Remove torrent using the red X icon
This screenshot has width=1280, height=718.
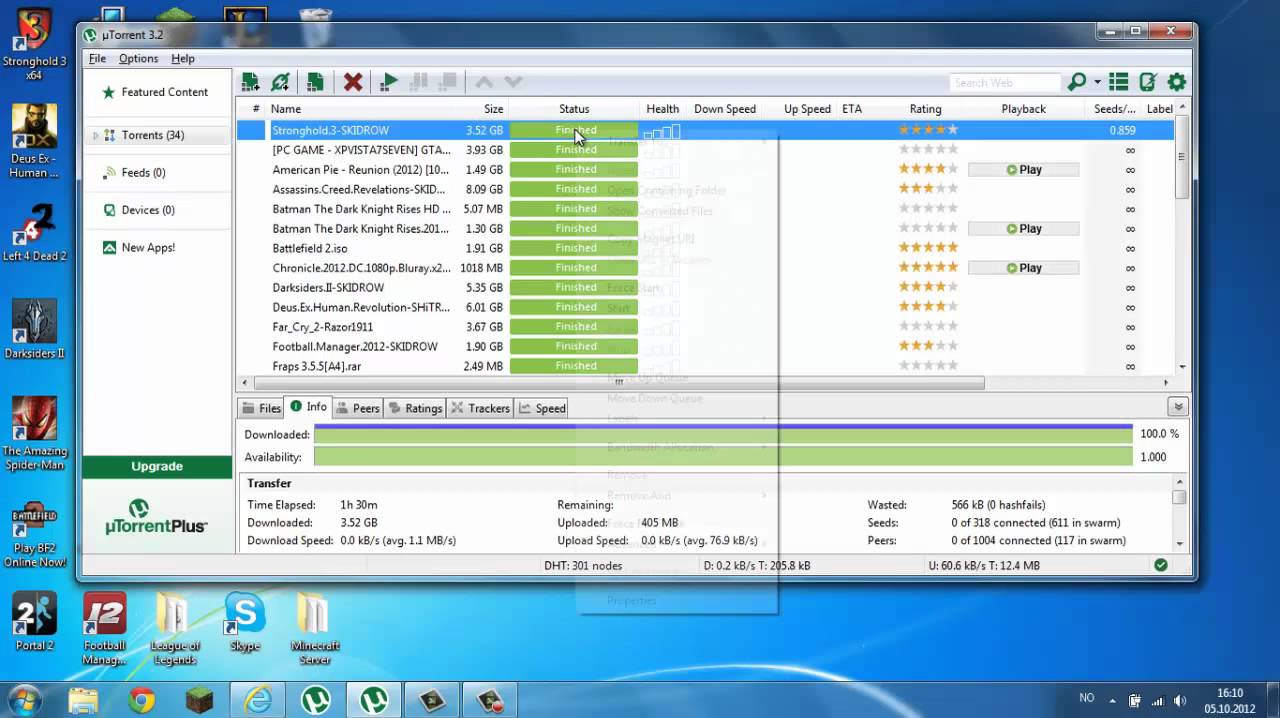click(352, 82)
